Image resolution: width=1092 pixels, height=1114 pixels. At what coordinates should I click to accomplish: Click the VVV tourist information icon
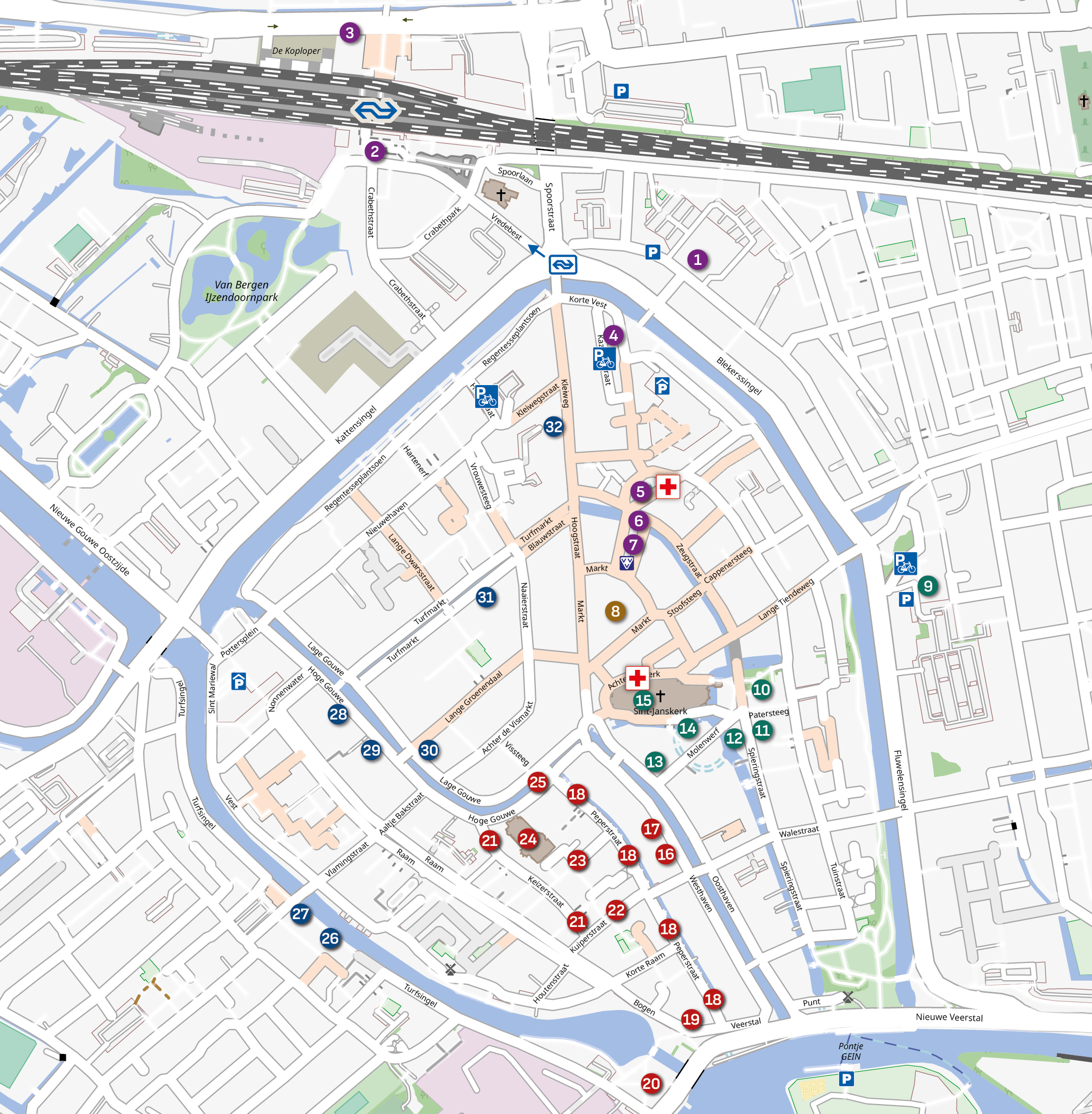[626, 563]
